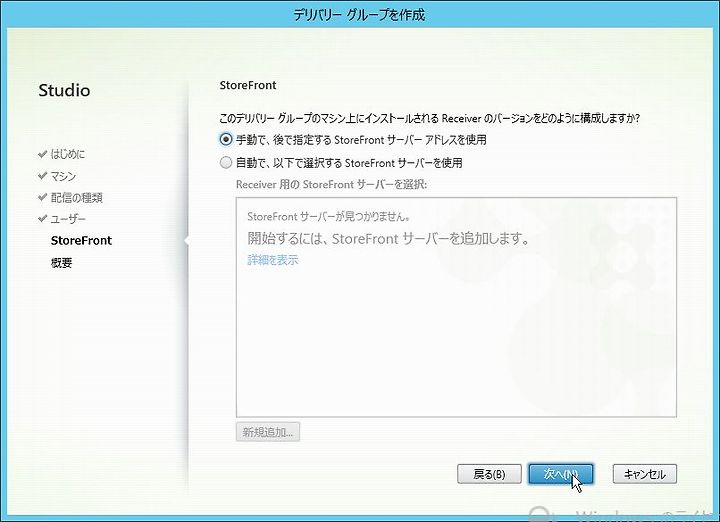Open the ユーザー step in sidebar
The image size is (720, 522).
pos(68,219)
